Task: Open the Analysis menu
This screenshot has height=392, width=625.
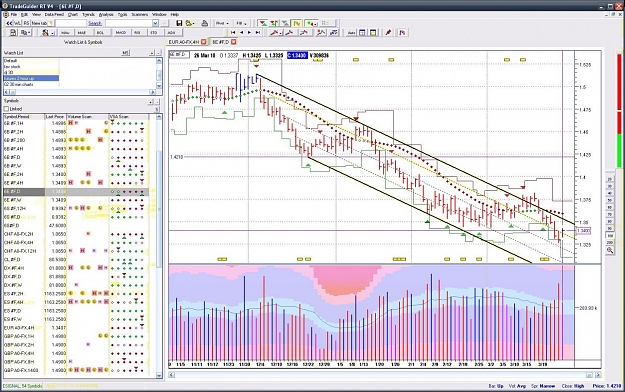Action: 106,14
